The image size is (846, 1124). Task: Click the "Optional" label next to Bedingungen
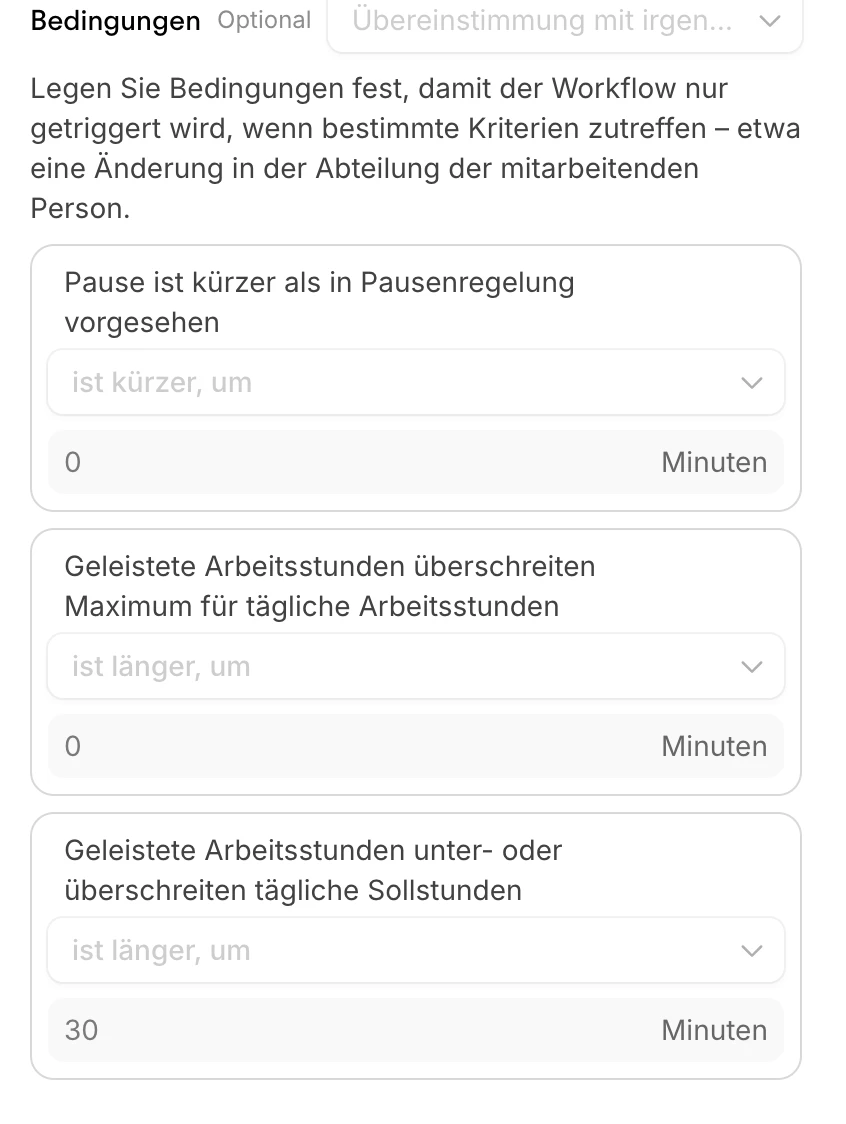coord(264,21)
